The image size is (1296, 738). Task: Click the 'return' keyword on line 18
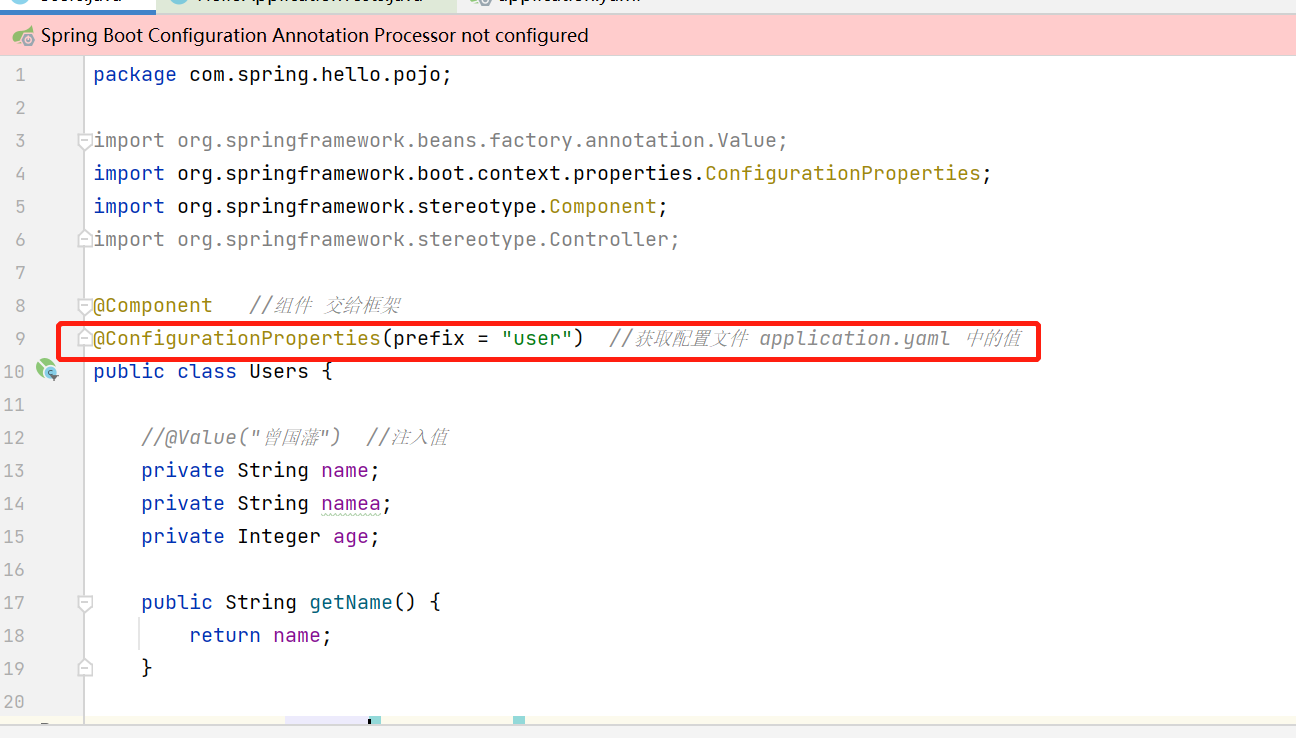pos(225,635)
